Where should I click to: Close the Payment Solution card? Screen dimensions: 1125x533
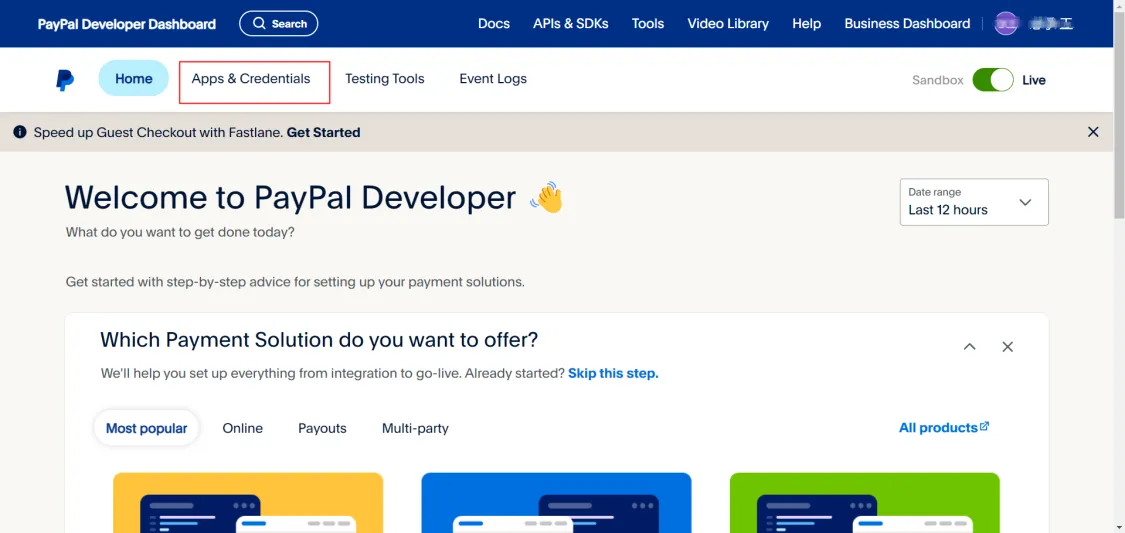pos(1007,347)
